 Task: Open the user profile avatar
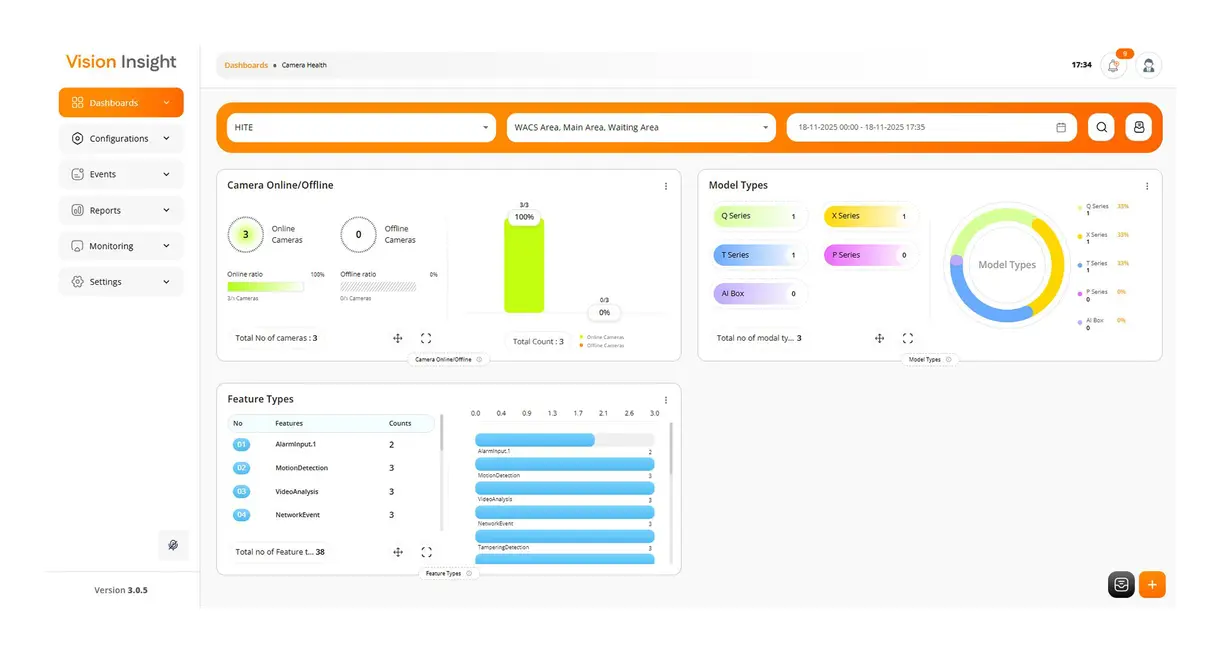point(1149,66)
